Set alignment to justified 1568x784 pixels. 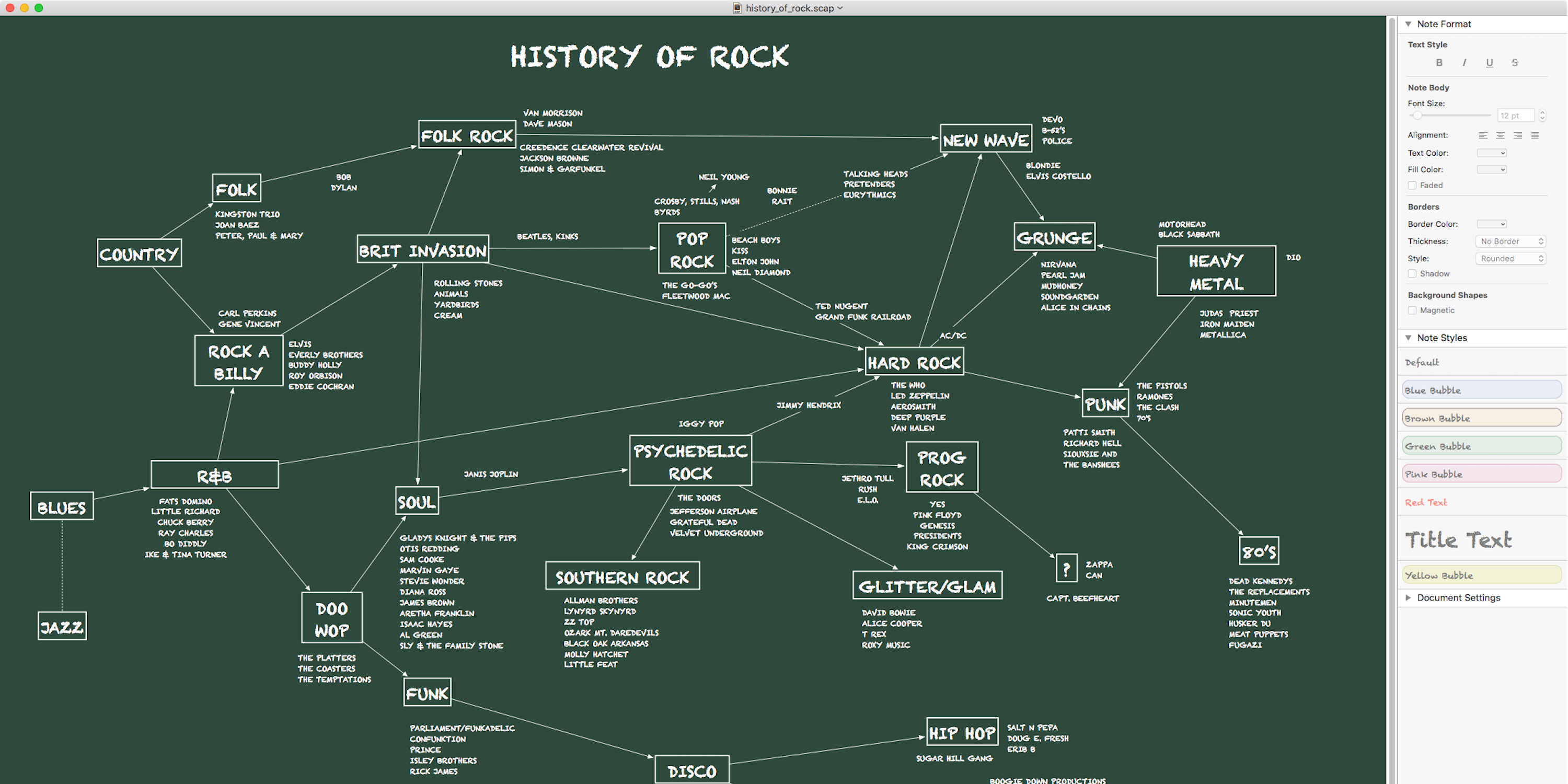[x=1536, y=135]
